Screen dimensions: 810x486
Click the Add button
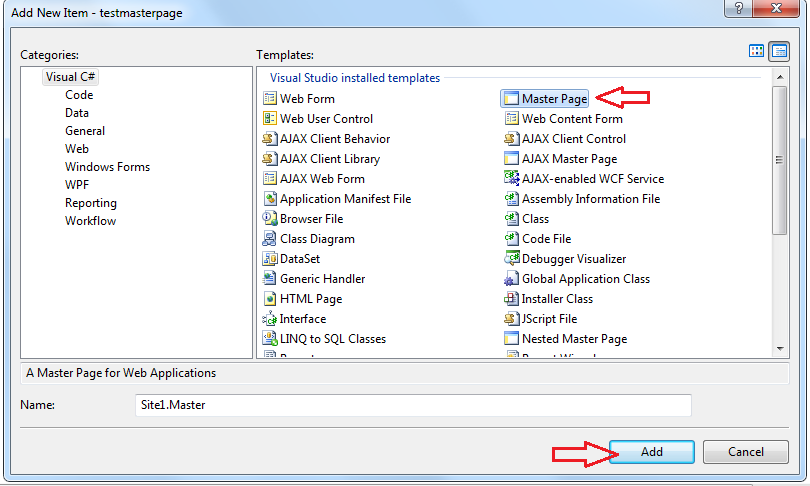(x=651, y=452)
